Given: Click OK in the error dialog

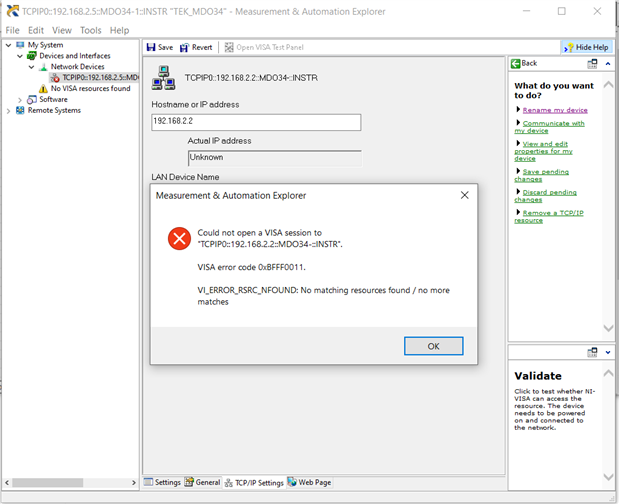Looking at the screenshot, I should click(433, 346).
